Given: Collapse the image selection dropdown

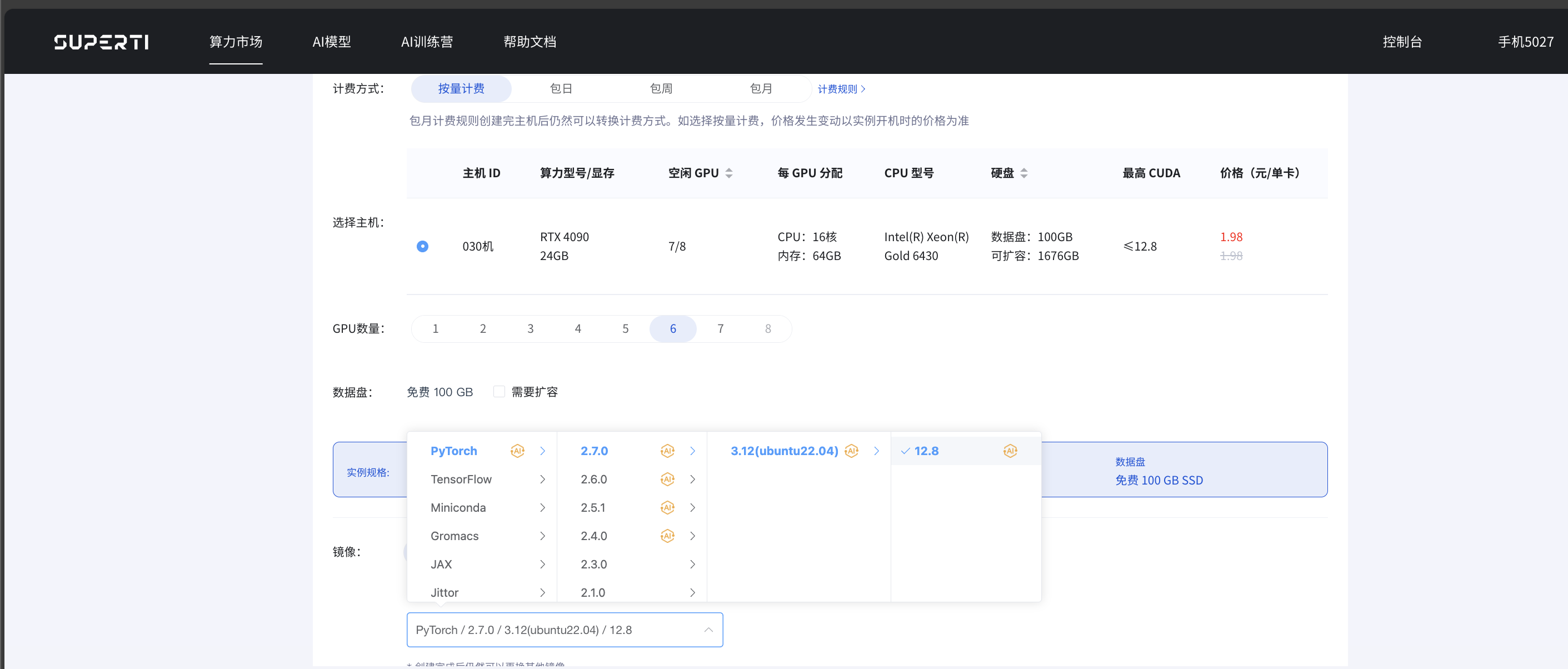Looking at the screenshot, I should (x=708, y=630).
